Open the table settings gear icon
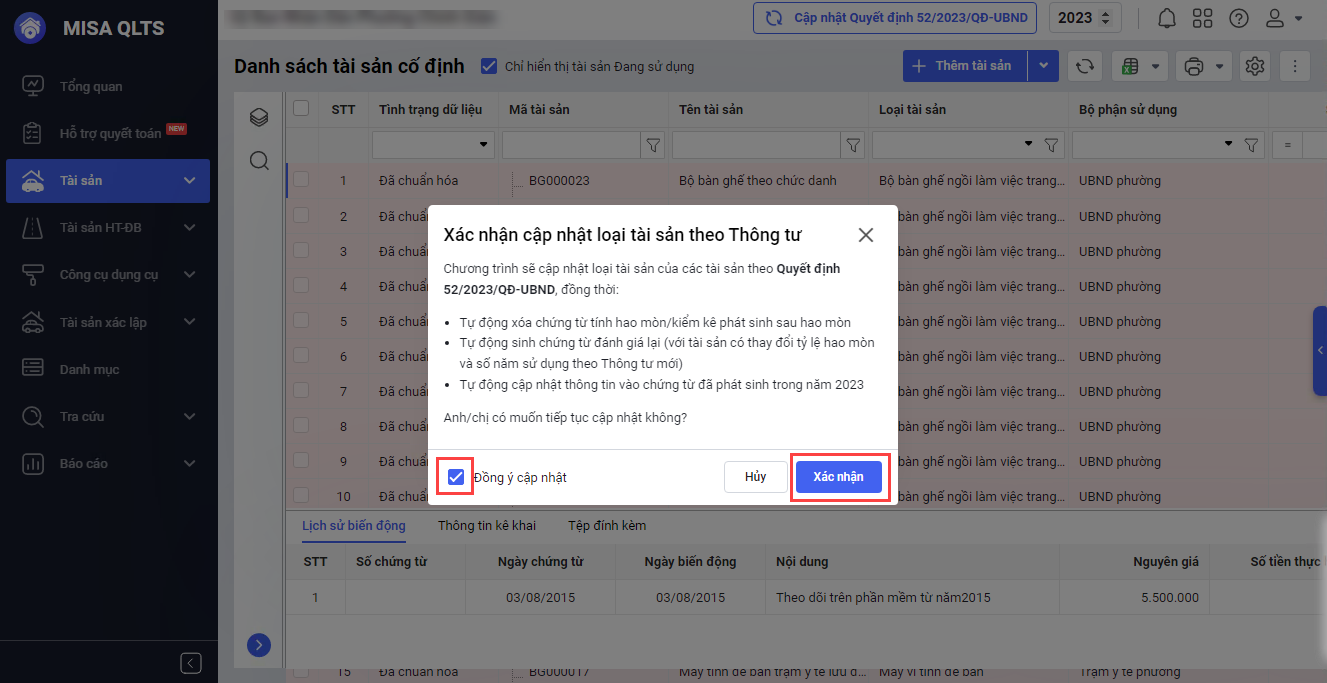Image resolution: width=1327 pixels, height=683 pixels. tap(1255, 66)
